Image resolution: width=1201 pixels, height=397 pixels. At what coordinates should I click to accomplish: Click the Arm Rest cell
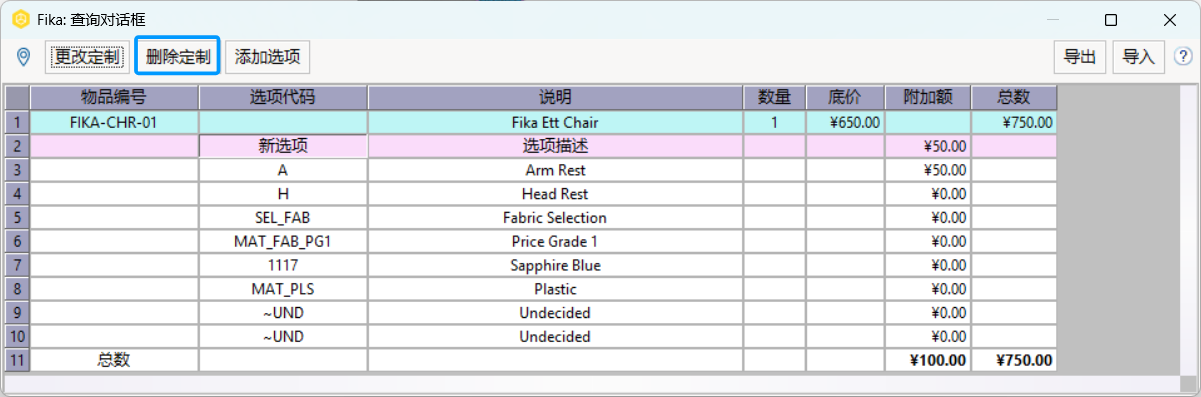tap(555, 170)
